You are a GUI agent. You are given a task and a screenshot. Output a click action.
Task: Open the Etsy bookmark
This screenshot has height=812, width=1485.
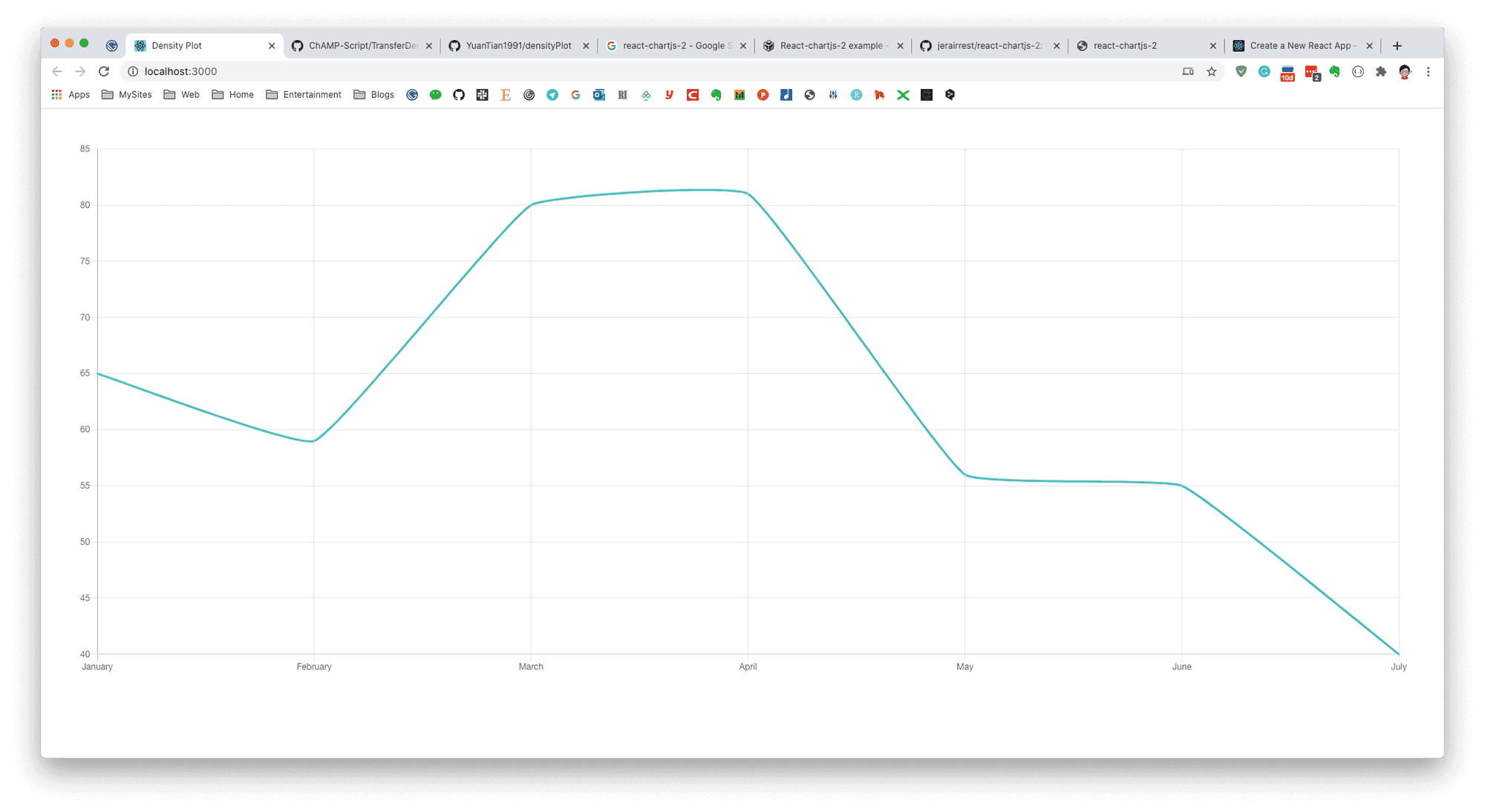(x=506, y=94)
